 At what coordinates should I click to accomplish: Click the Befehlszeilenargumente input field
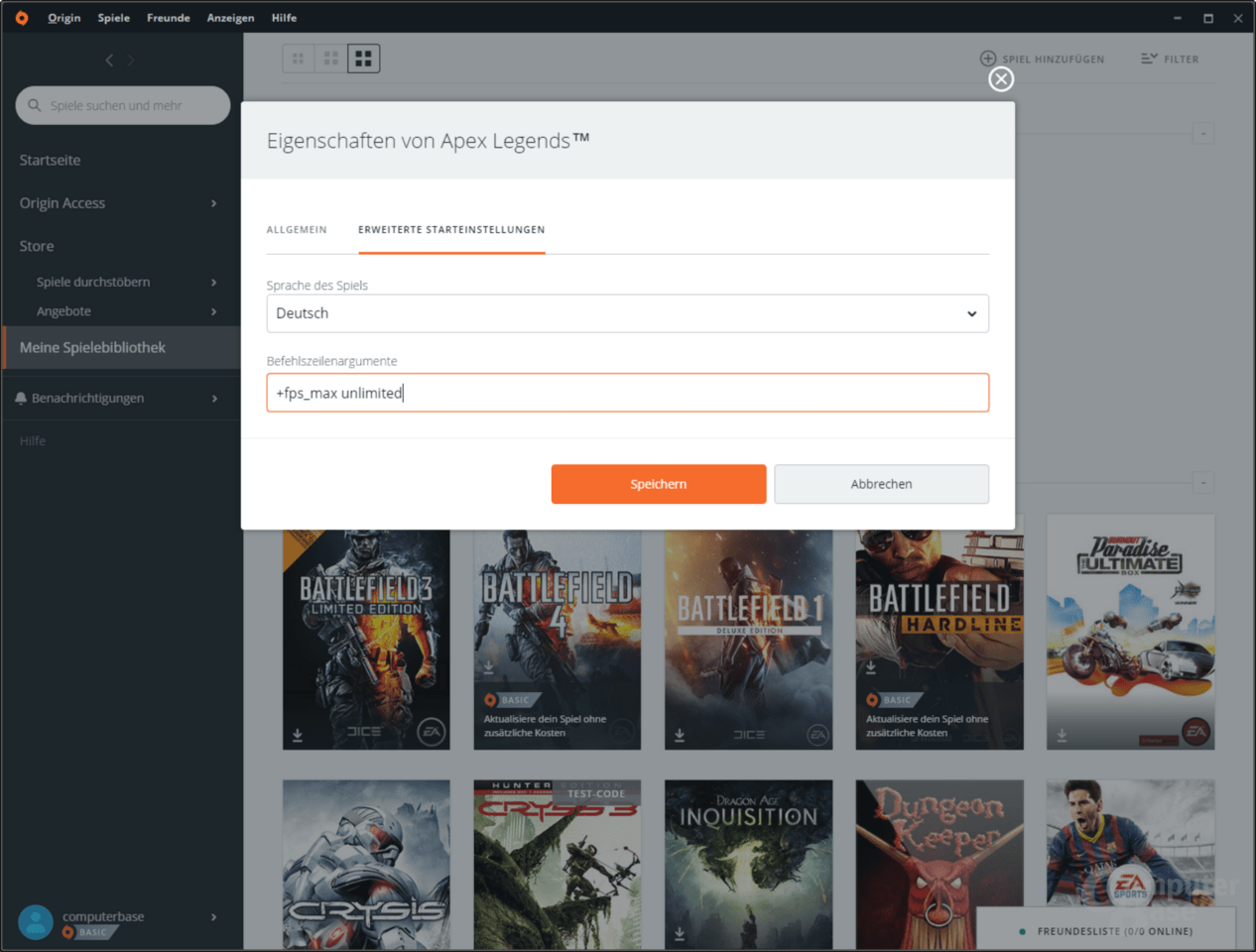(x=627, y=393)
